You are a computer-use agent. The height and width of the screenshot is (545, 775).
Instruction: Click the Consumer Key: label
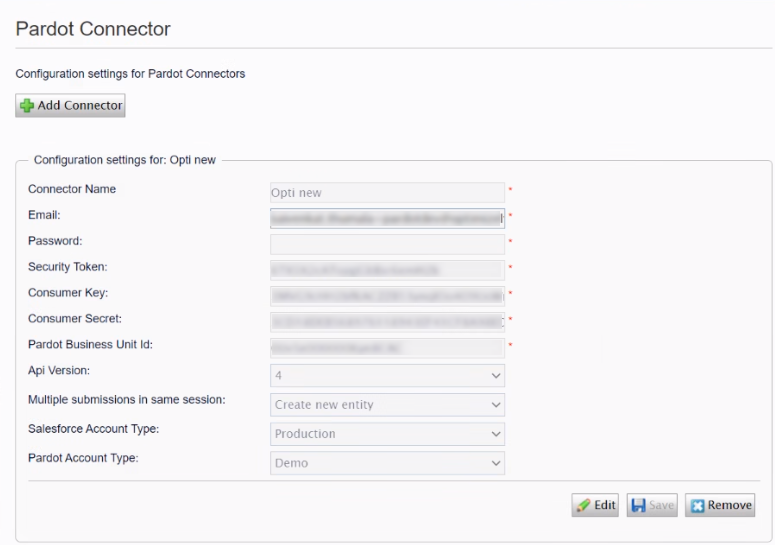[68, 293]
